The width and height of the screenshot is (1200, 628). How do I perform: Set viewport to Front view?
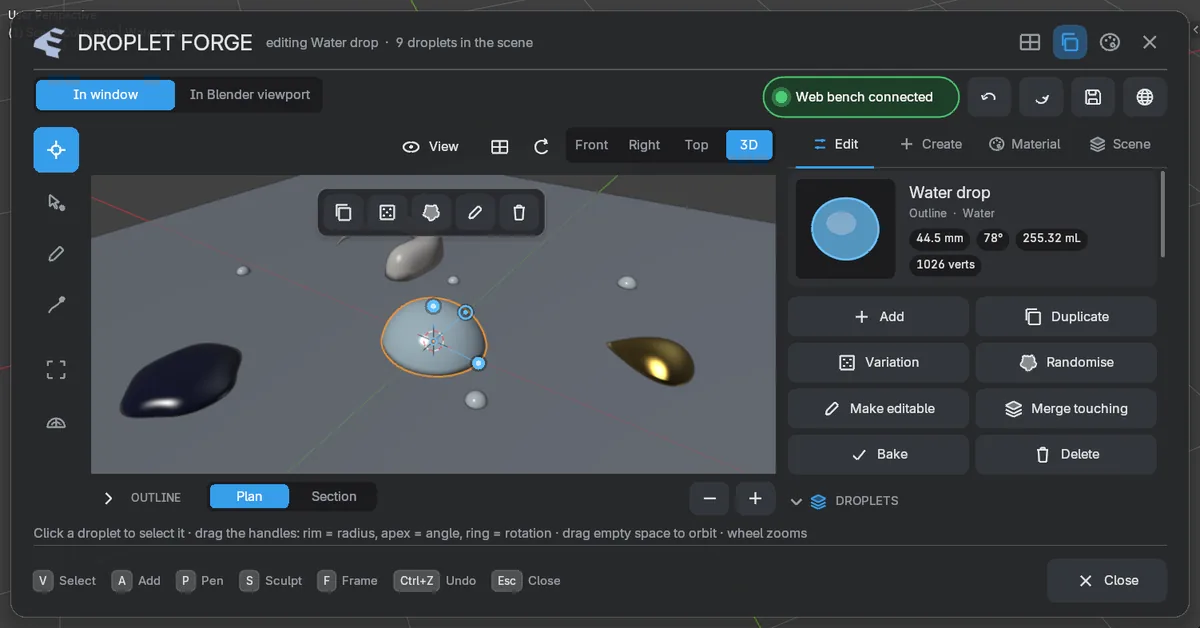click(591, 145)
